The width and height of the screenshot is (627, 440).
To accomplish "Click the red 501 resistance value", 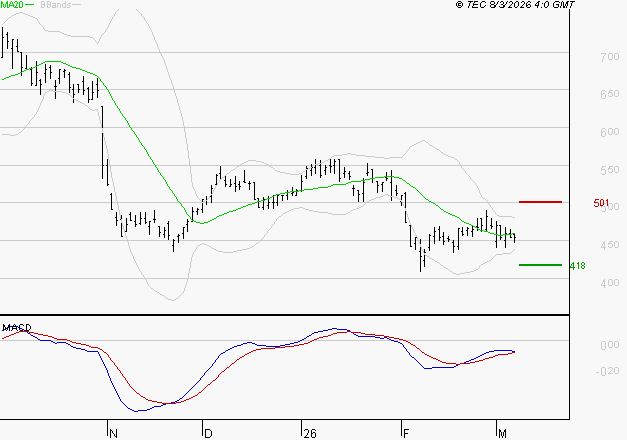I will [601, 203].
